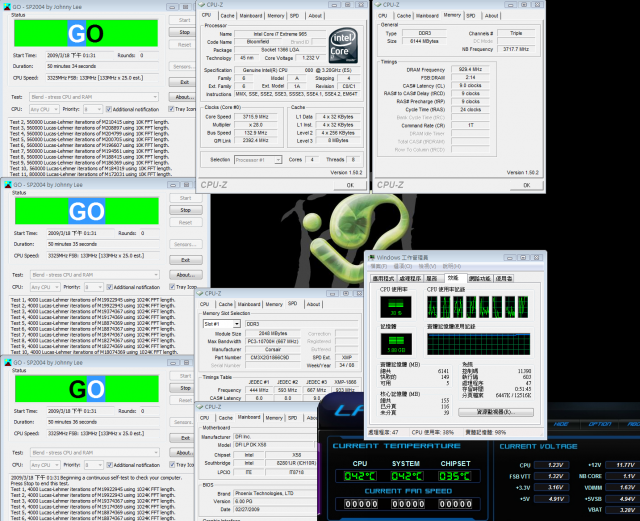Open the Test dropdown in the top SP2004 window
The width and height of the screenshot is (640, 521).
coord(94,97)
